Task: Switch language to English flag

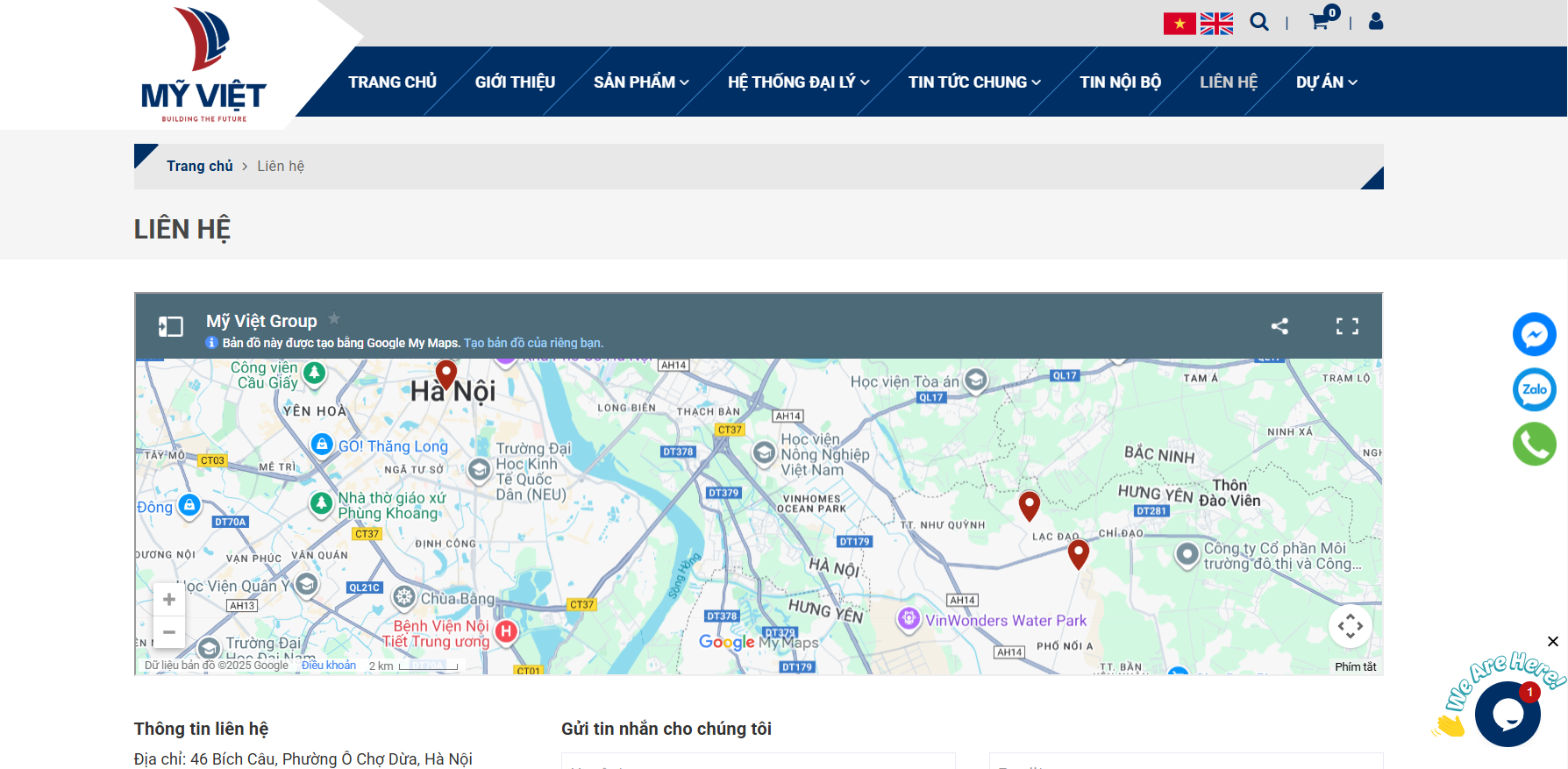Action: tap(1216, 24)
